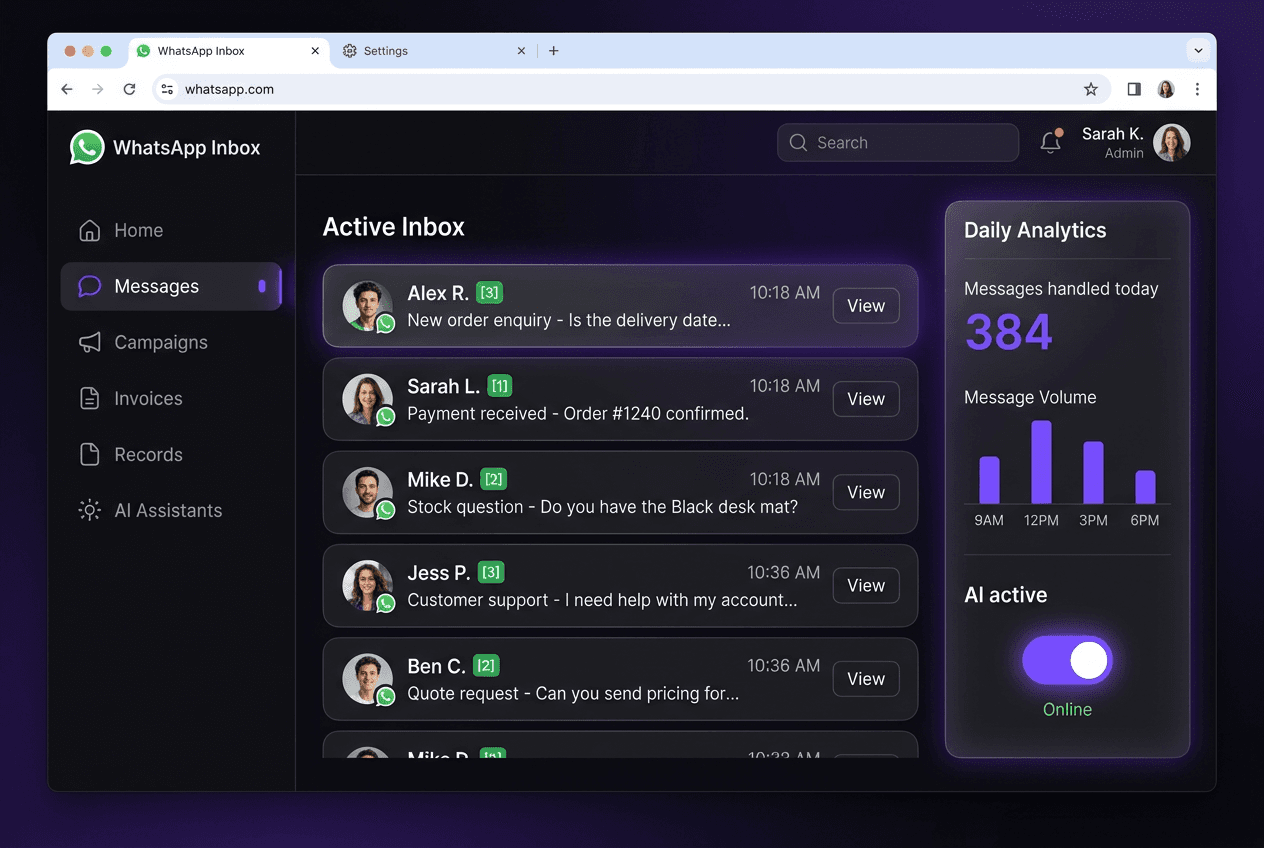Image resolution: width=1264 pixels, height=848 pixels.
Task: Click the Records file icon
Action: (x=90, y=454)
